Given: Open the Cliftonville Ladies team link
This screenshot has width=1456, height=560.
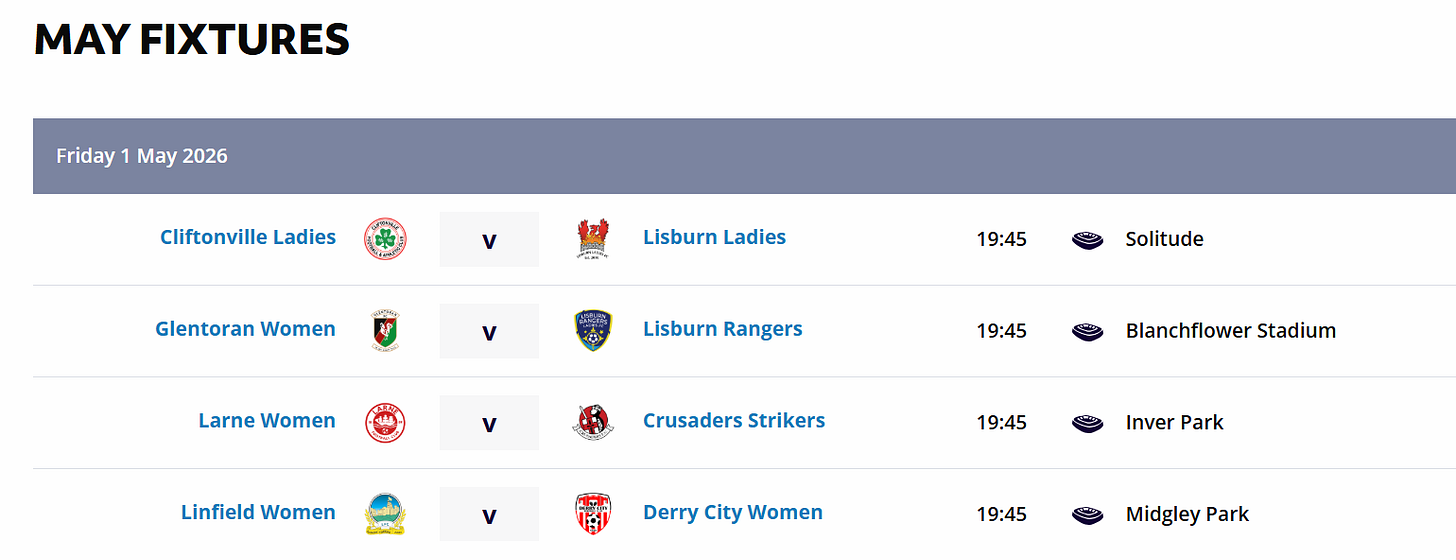Looking at the screenshot, I should [x=248, y=237].
